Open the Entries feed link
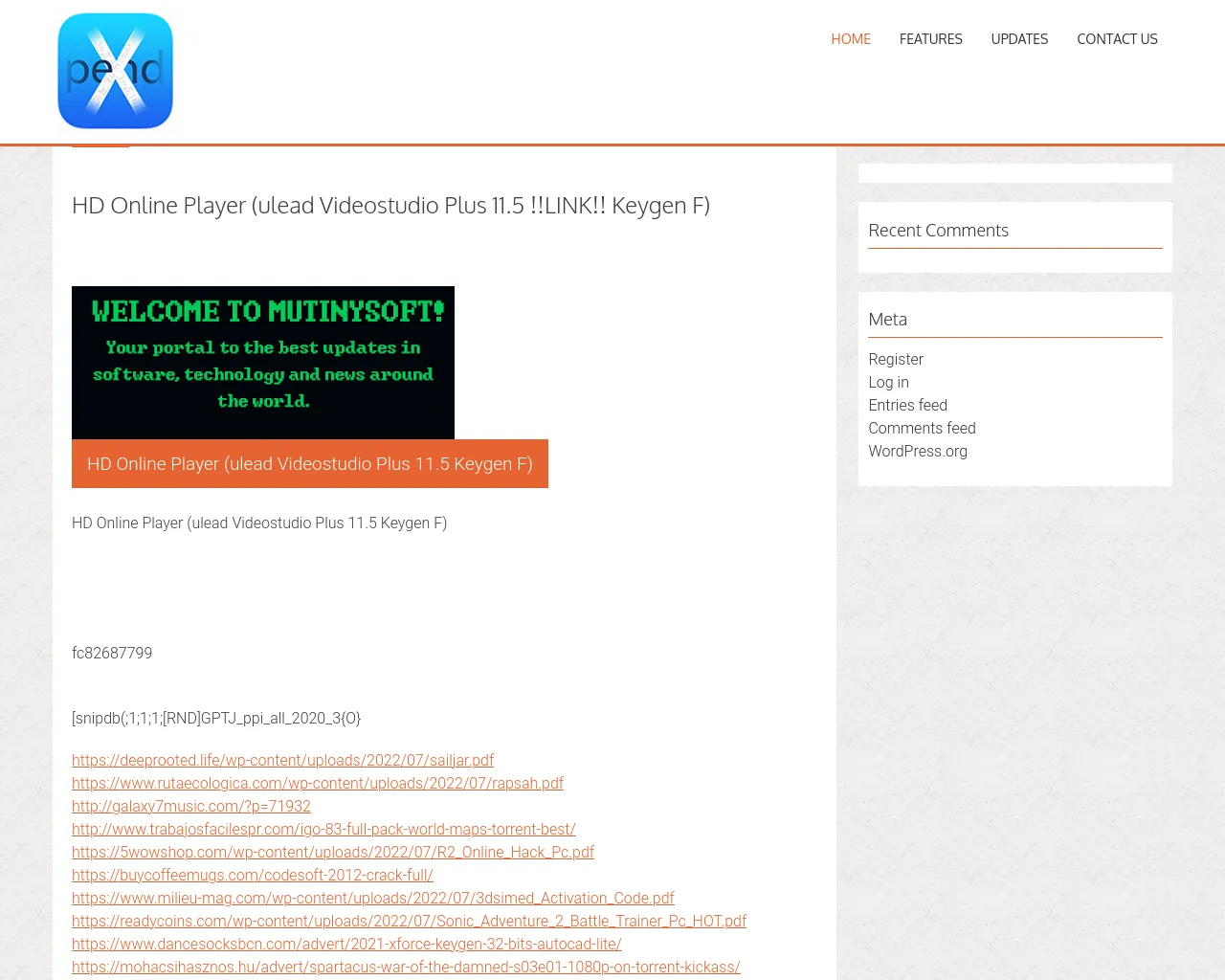The image size is (1225, 980). pyautogui.click(x=908, y=405)
